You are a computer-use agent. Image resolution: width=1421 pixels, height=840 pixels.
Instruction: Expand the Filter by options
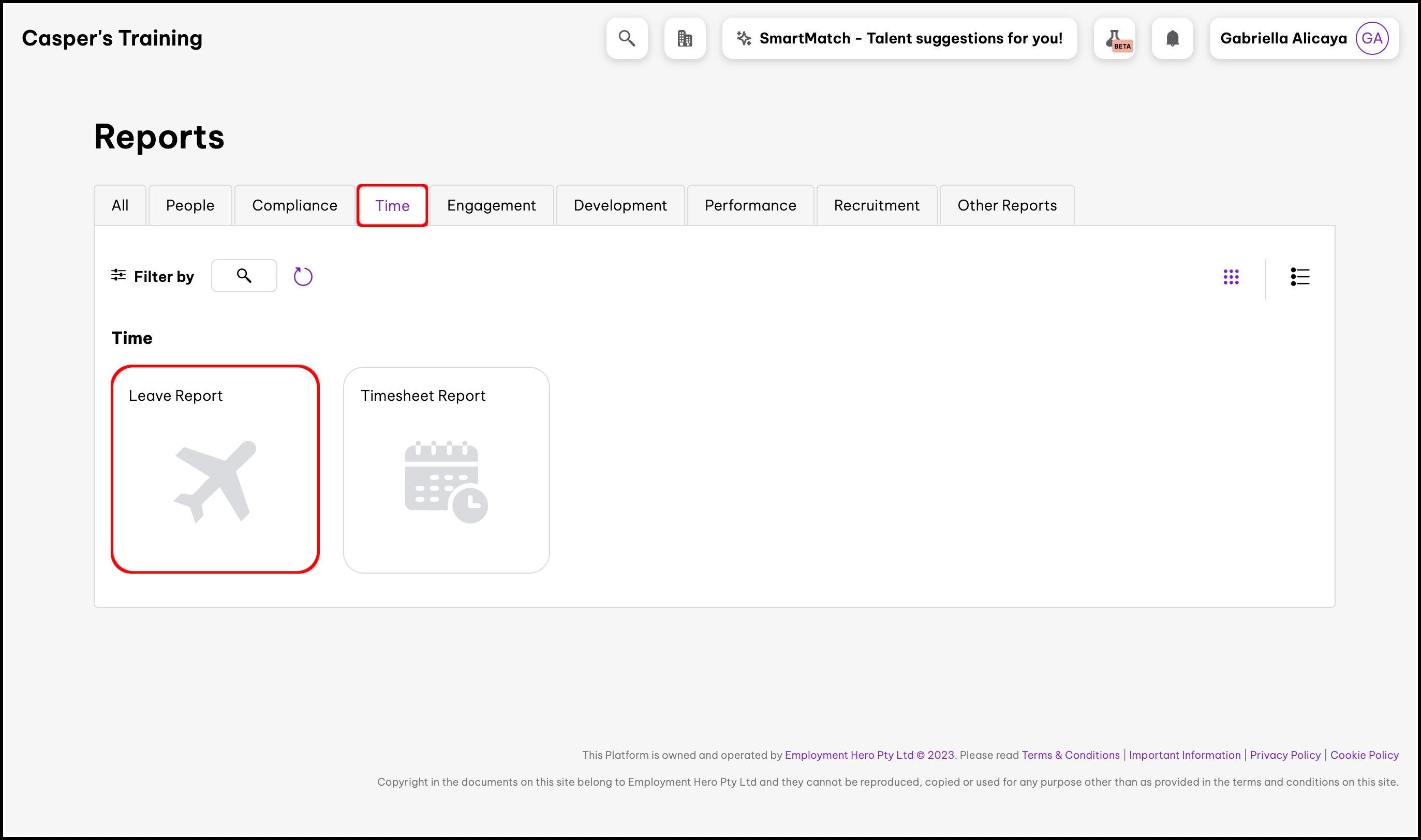(152, 276)
